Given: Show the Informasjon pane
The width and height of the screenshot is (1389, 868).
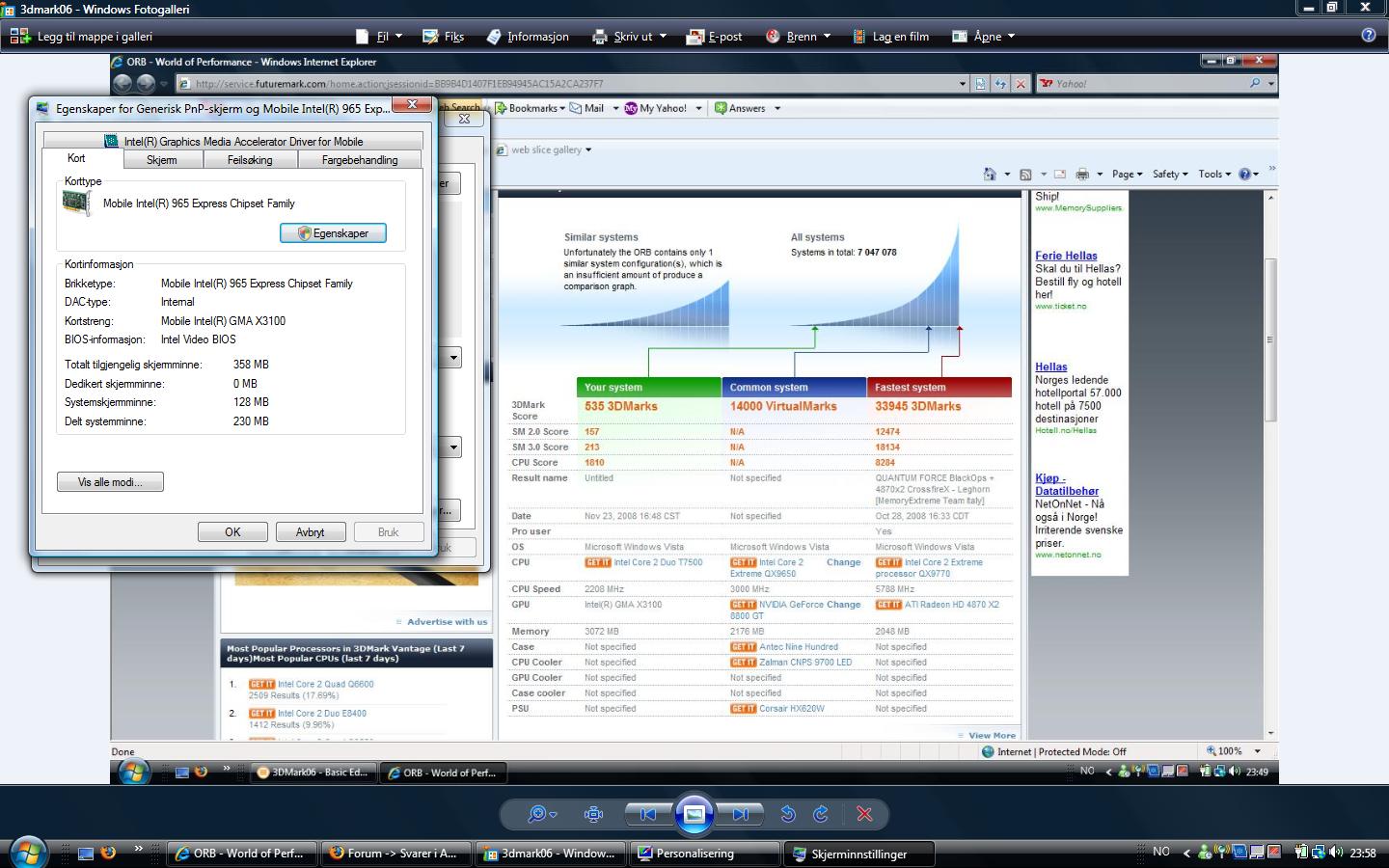Looking at the screenshot, I should (528, 37).
